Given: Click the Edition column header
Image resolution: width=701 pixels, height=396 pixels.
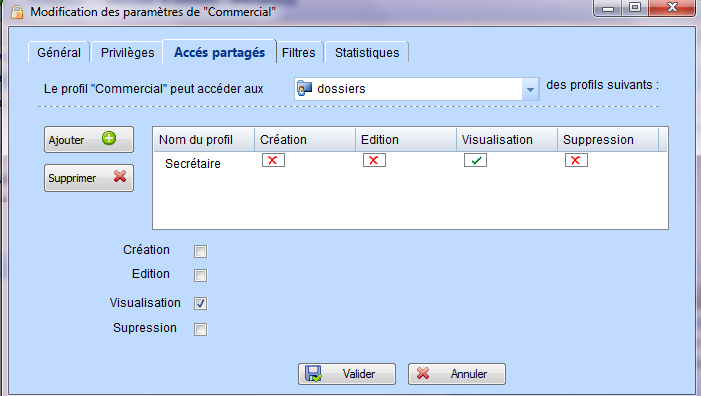Looking at the screenshot, I should click(406, 139).
